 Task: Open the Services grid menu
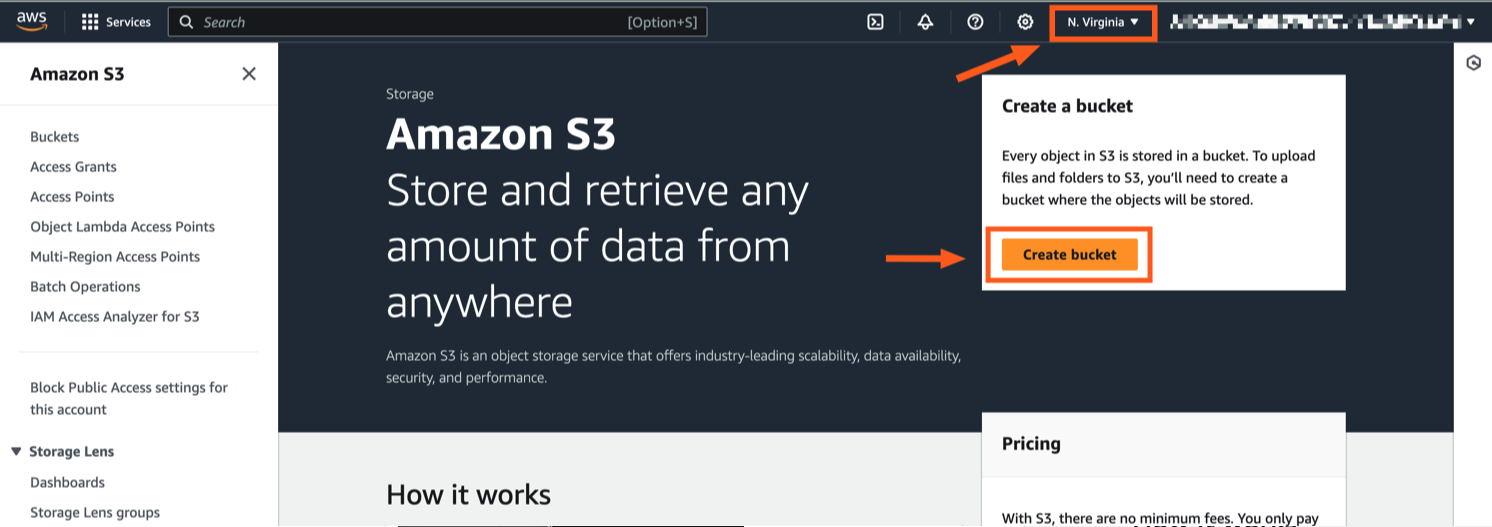(x=115, y=22)
